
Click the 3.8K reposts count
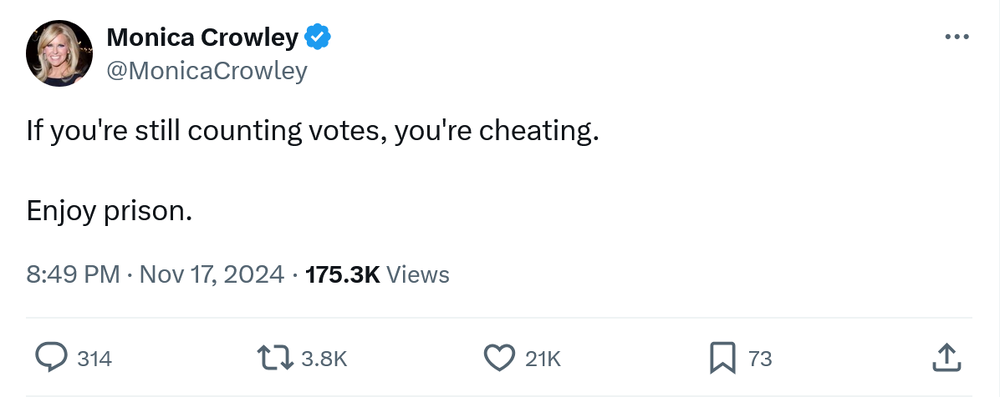324,359
